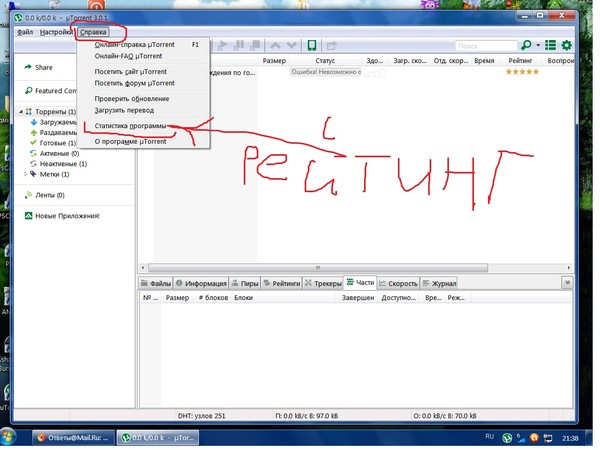Sort by Отд. скор... column header
This screenshot has width=600, height=450.
tap(451, 60)
